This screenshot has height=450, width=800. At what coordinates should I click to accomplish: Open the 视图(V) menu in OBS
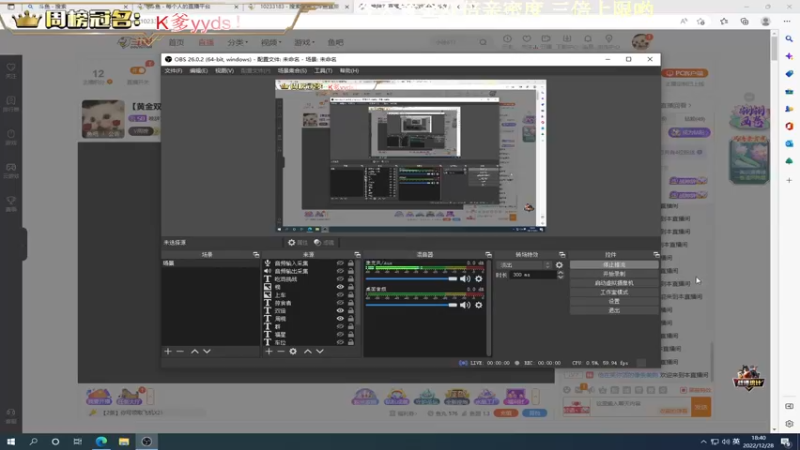pyautogui.click(x=224, y=71)
